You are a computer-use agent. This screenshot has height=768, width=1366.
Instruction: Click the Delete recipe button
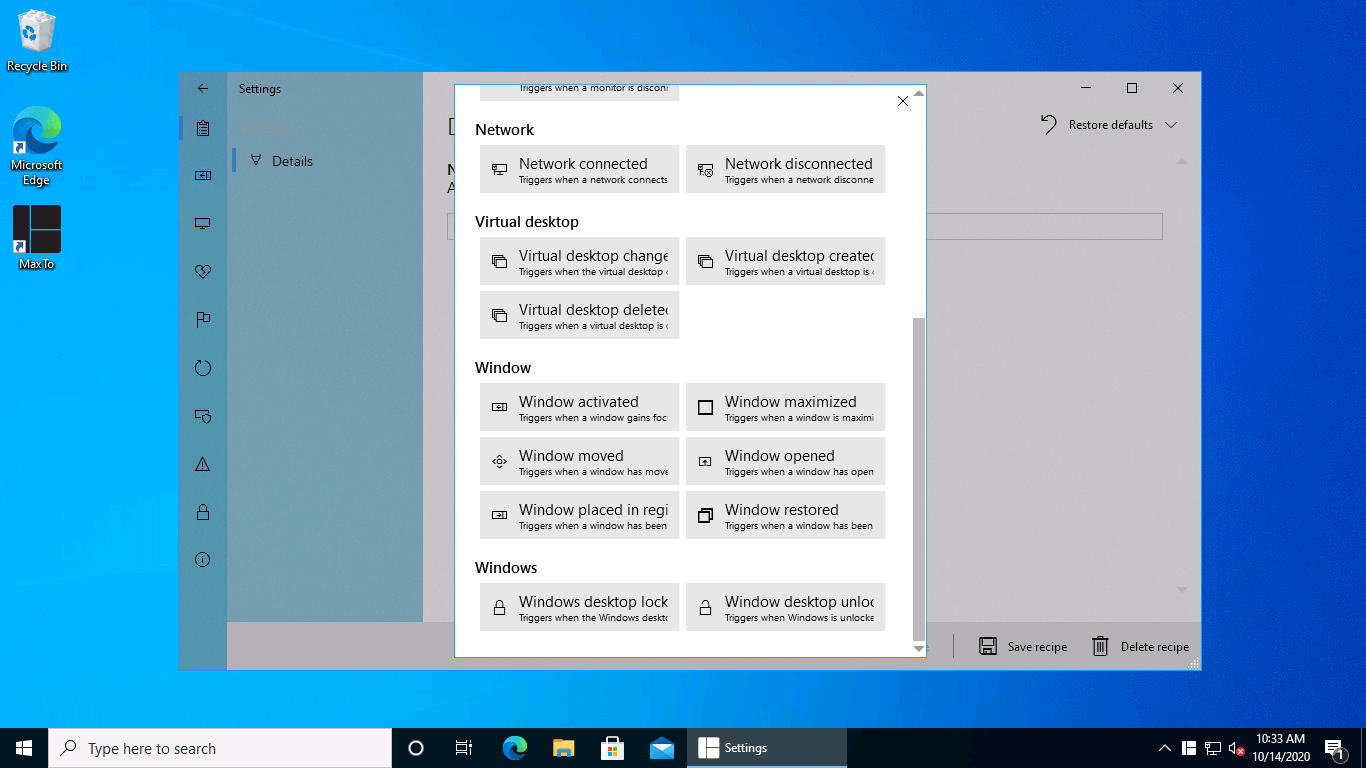[x=1140, y=646]
